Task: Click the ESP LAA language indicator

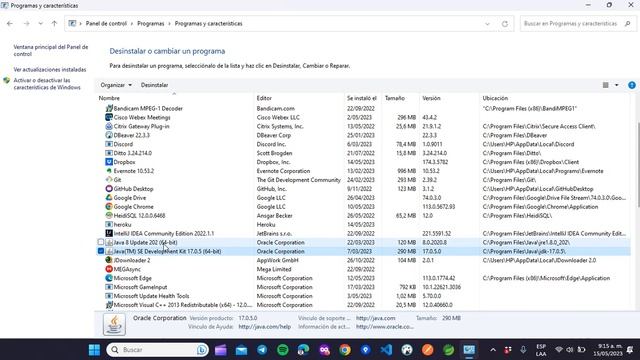Action: pos(541,350)
